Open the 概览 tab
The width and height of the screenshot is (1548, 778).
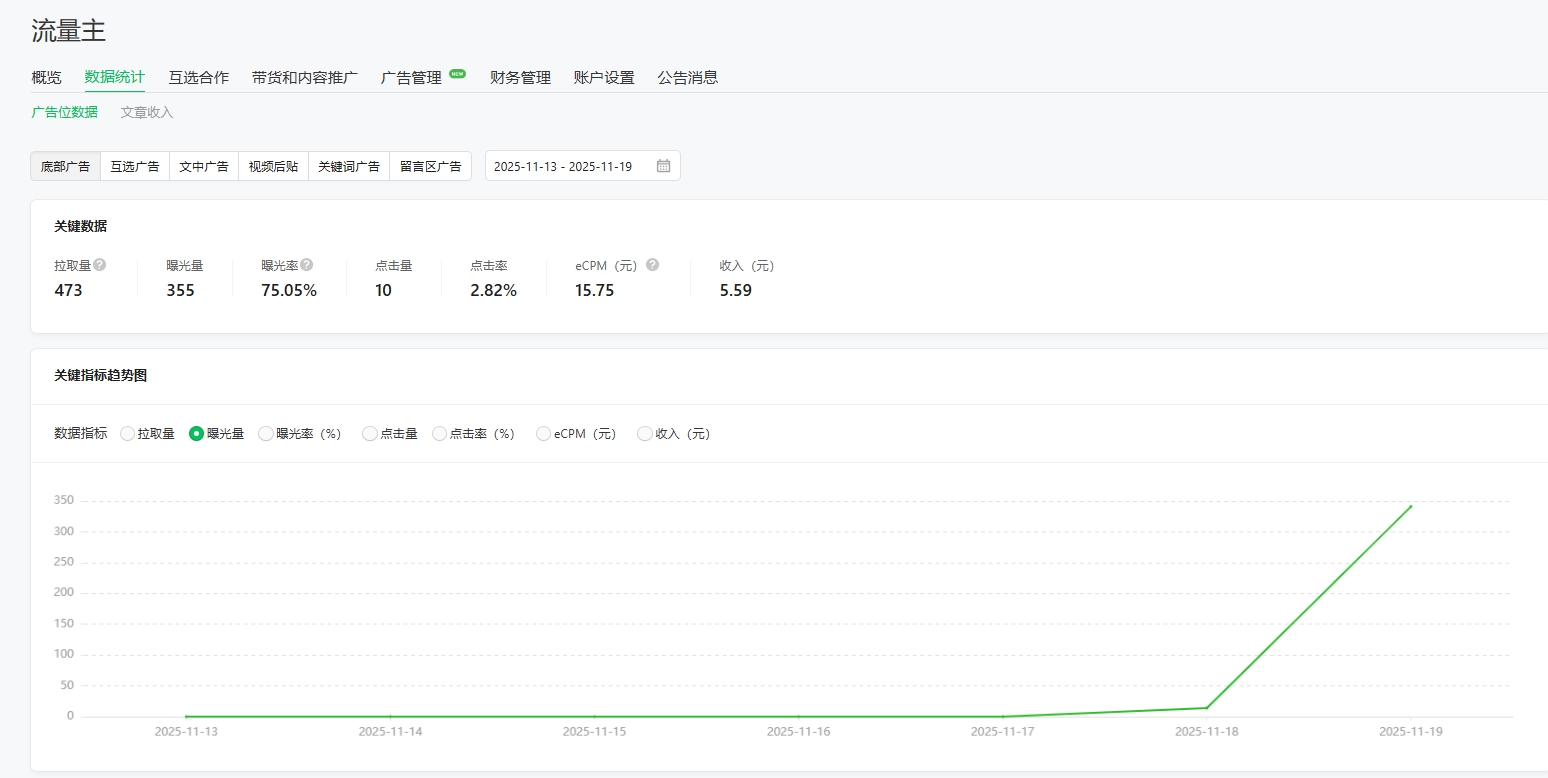pyautogui.click(x=46, y=77)
